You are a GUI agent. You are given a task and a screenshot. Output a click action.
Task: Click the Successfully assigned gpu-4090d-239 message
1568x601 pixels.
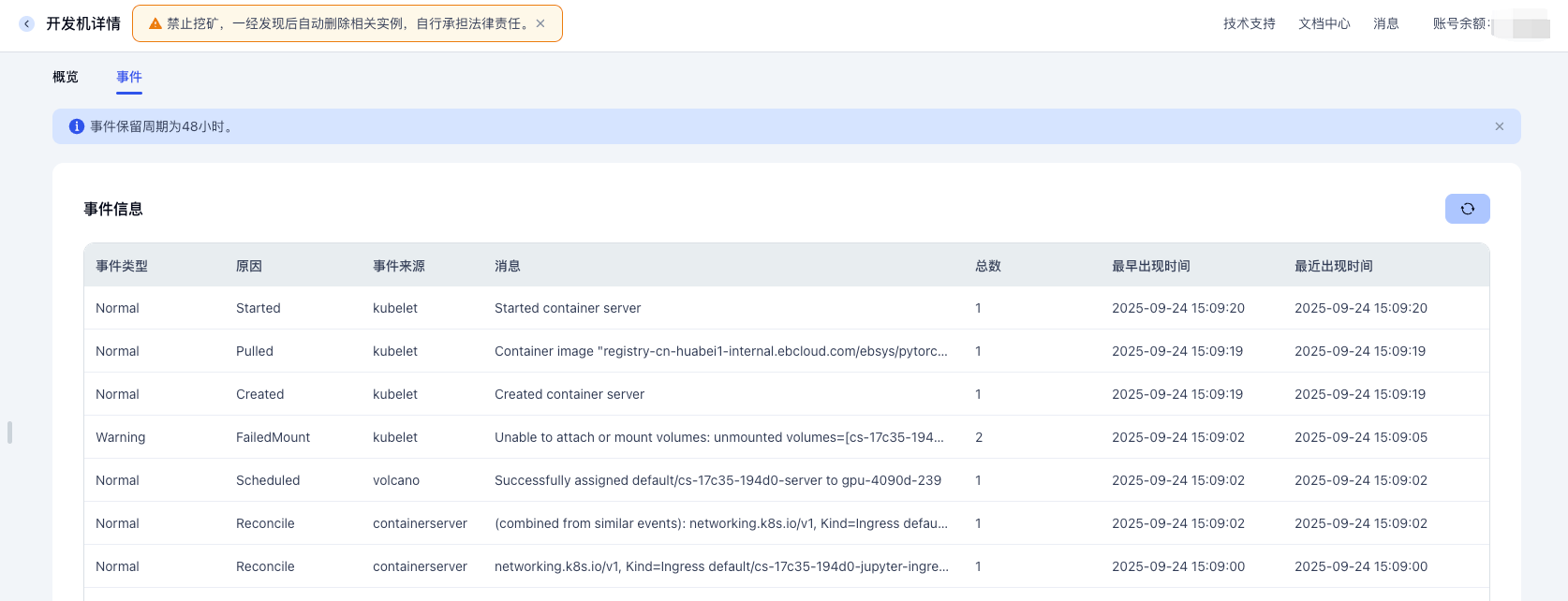[717, 480]
